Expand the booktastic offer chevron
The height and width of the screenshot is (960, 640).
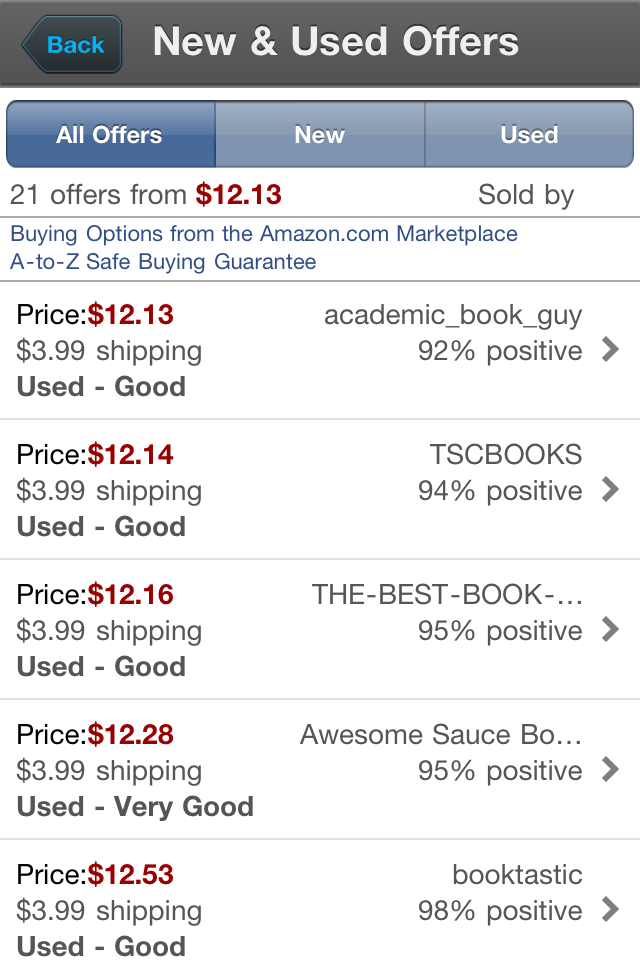[x=611, y=909]
